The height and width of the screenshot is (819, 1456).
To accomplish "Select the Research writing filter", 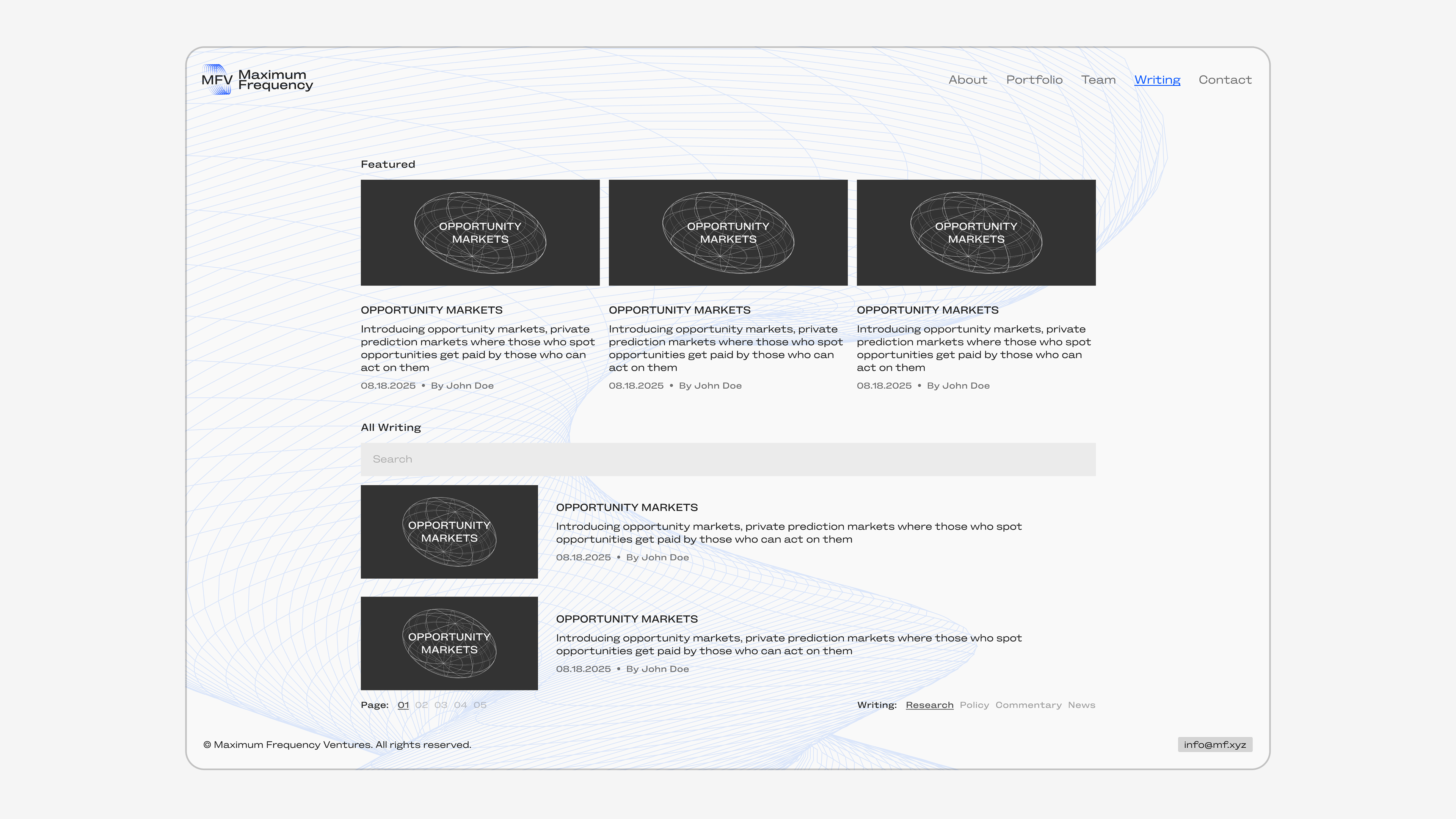I will tap(930, 705).
